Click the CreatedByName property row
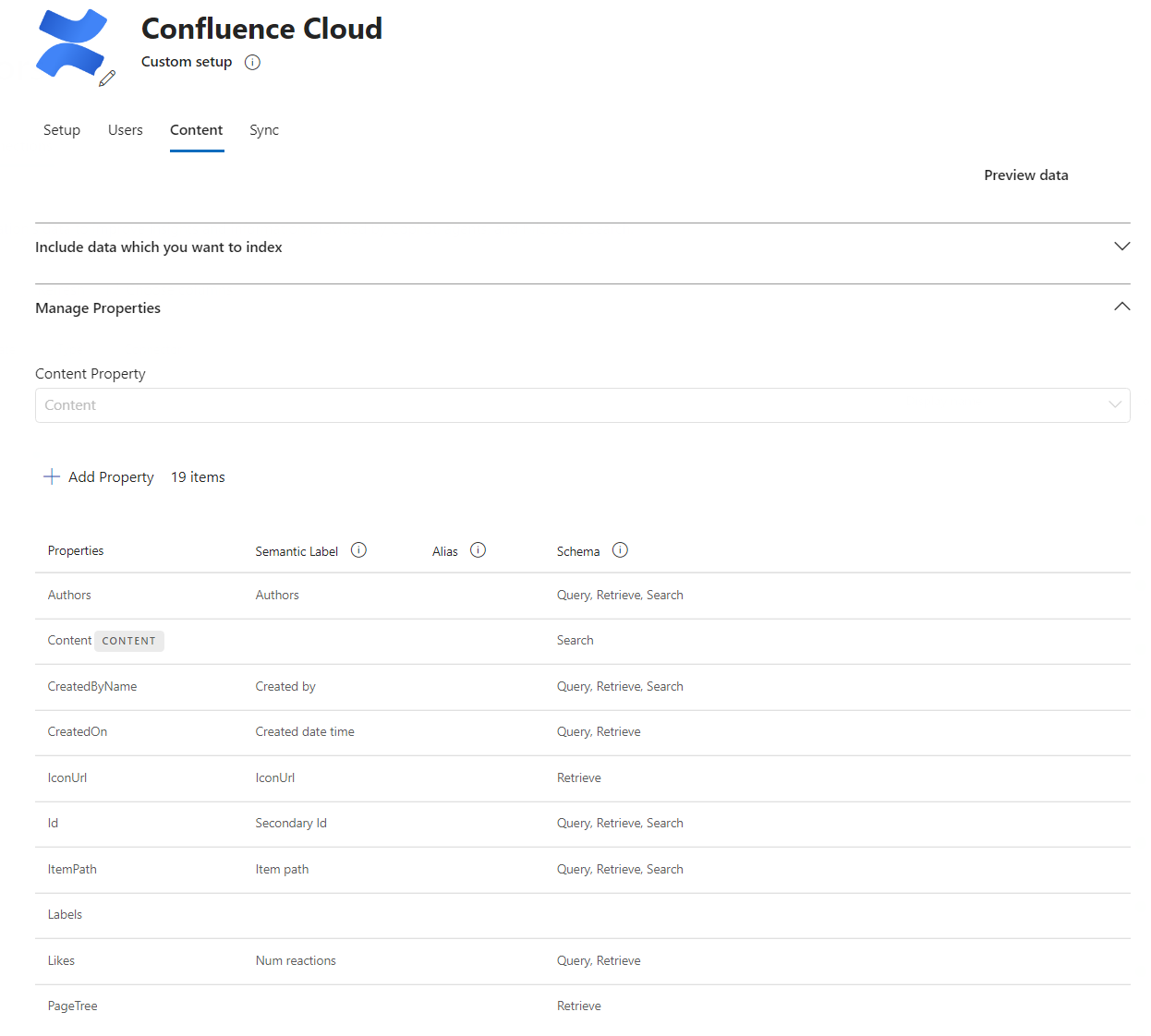The height and width of the screenshot is (1036, 1151). 92,687
